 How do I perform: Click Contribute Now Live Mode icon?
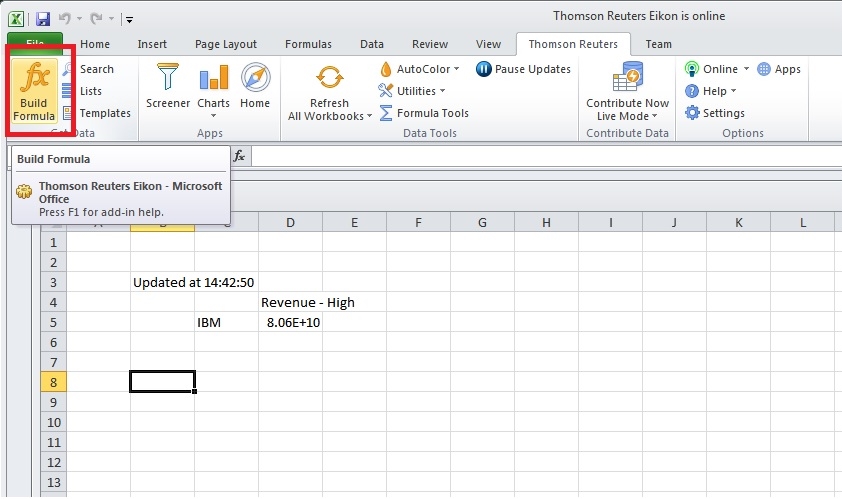pos(627,76)
